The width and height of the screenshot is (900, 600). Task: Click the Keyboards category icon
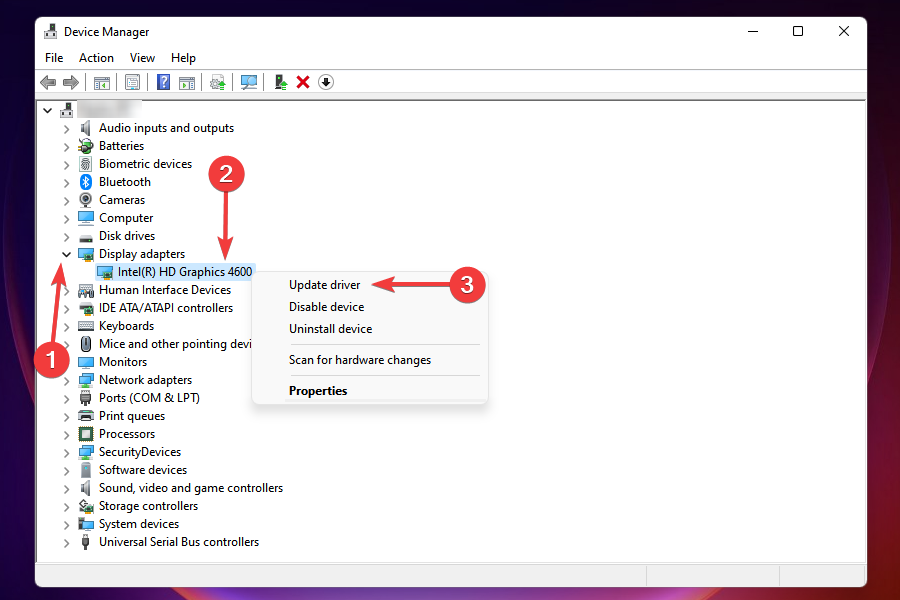coord(86,326)
